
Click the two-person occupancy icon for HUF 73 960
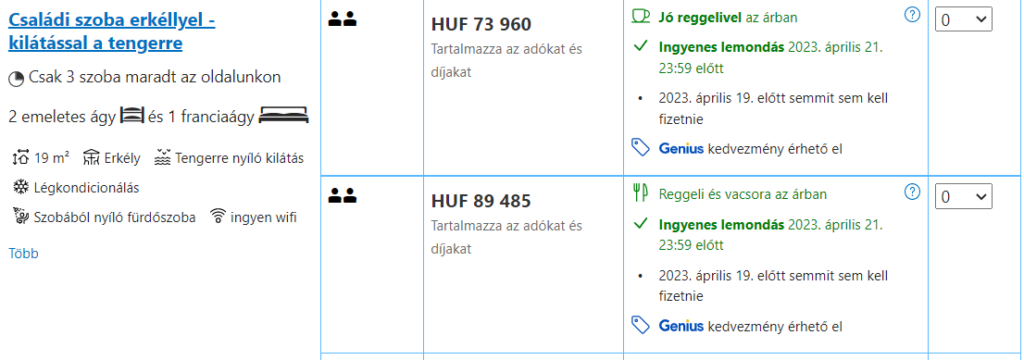[x=342, y=20]
